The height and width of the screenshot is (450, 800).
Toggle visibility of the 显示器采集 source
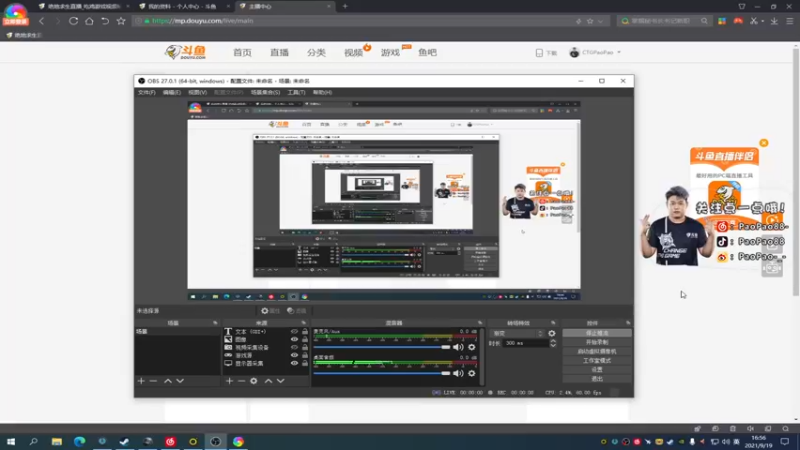(x=294, y=363)
